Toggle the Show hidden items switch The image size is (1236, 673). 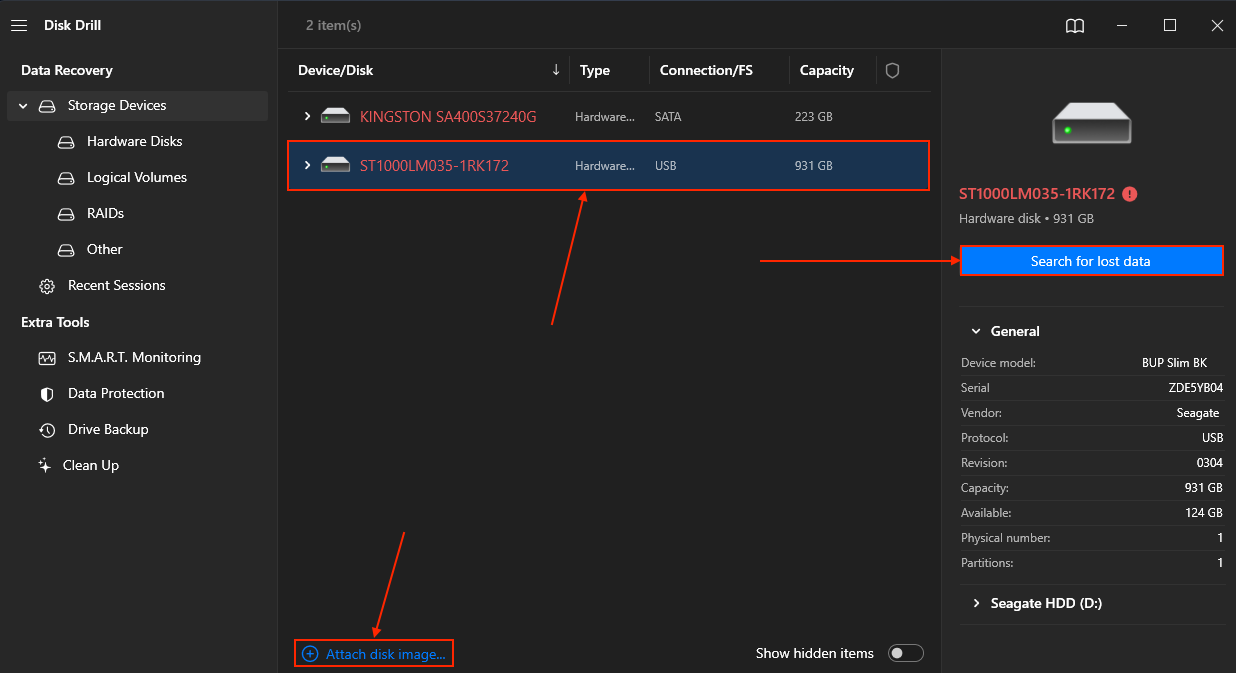(x=906, y=654)
